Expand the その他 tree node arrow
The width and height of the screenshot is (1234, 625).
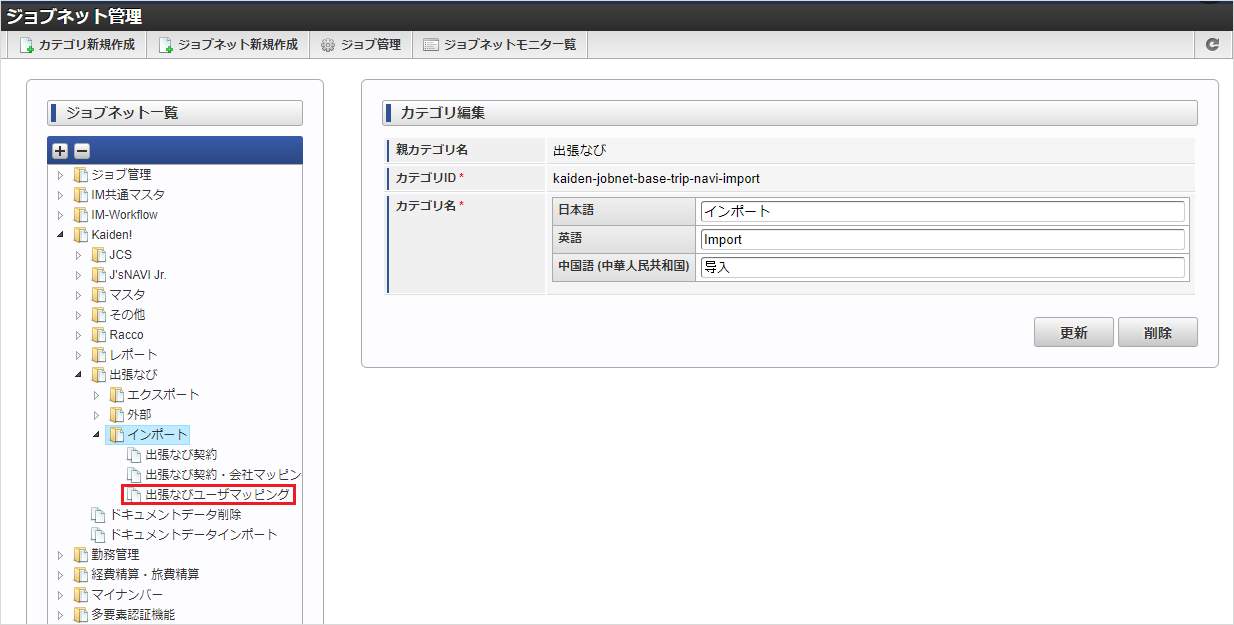coord(78,315)
